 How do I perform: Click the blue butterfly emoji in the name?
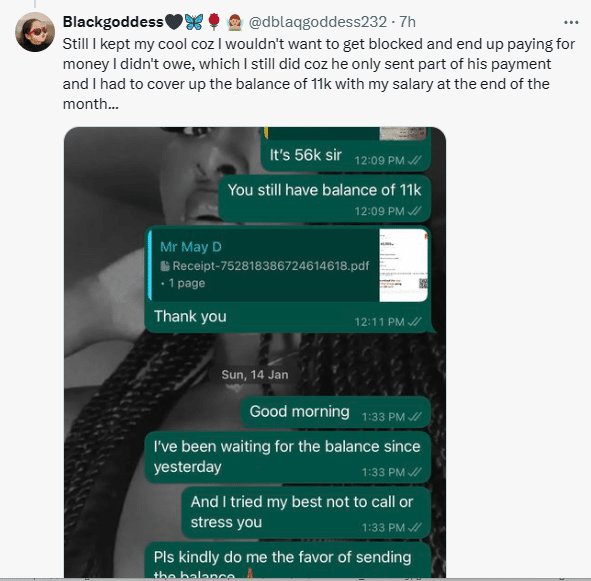click(x=194, y=22)
